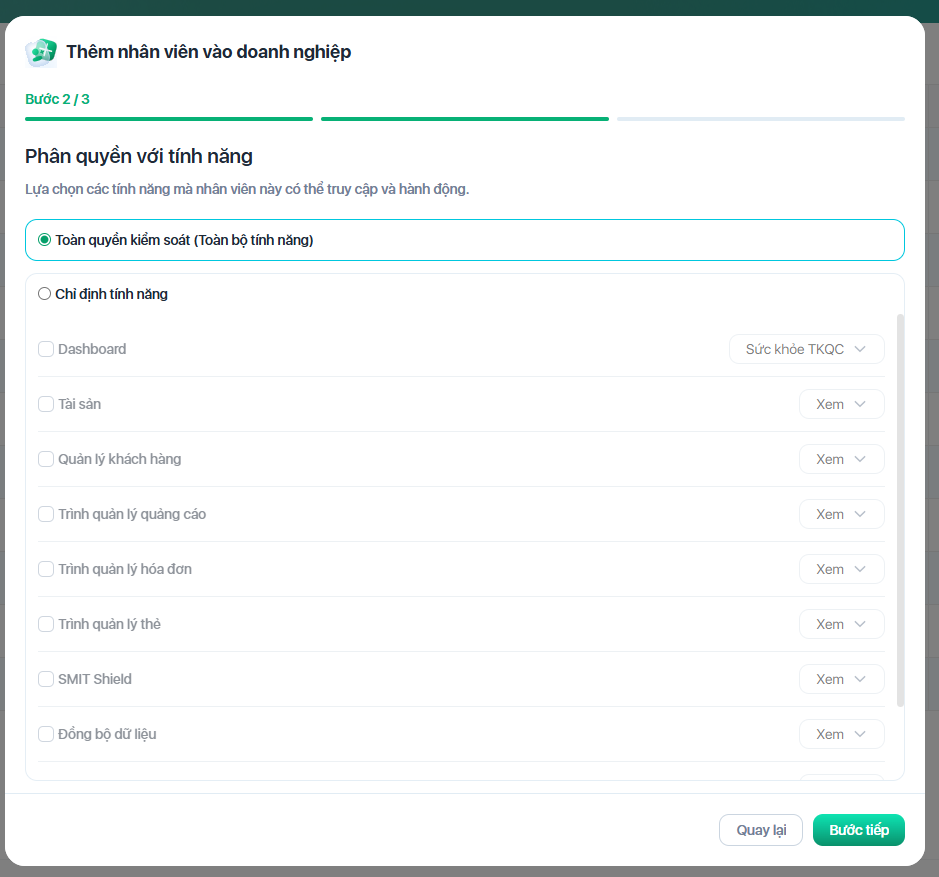The width and height of the screenshot is (939, 877).
Task: Check the Quản lý khách hàng checkbox
Action: (46, 459)
